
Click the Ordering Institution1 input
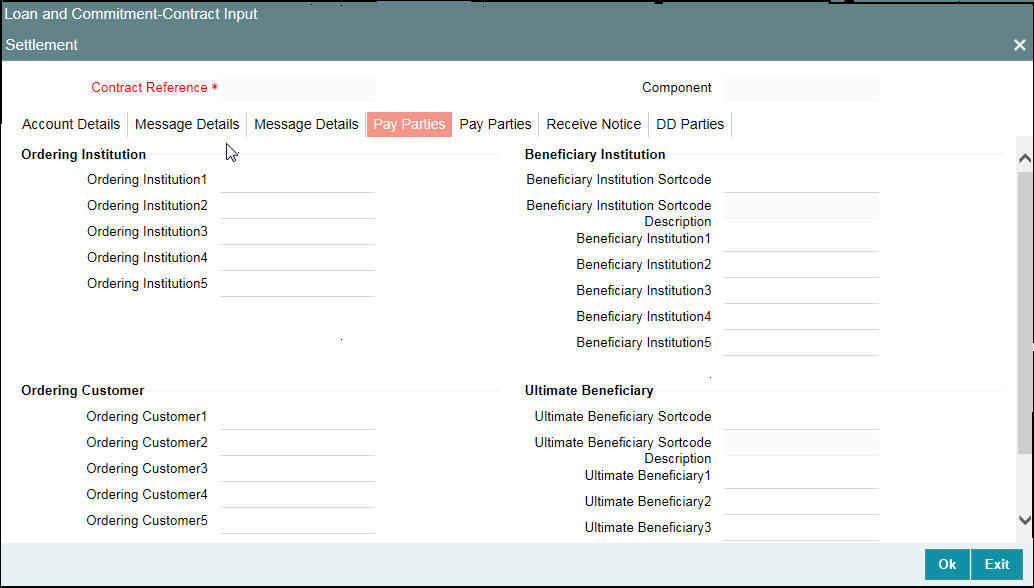click(x=298, y=180)
